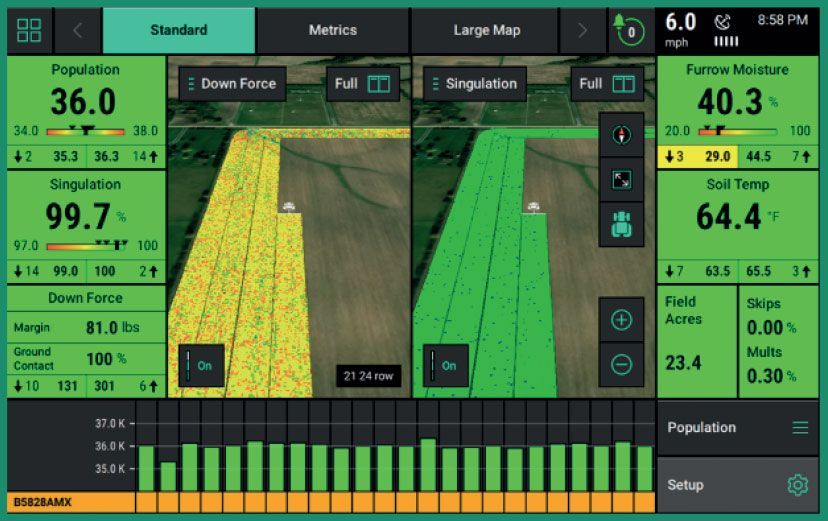Open the Down Force map layer dropdown
Viewport: 828px width, 521px height.
tap(233, 84)
